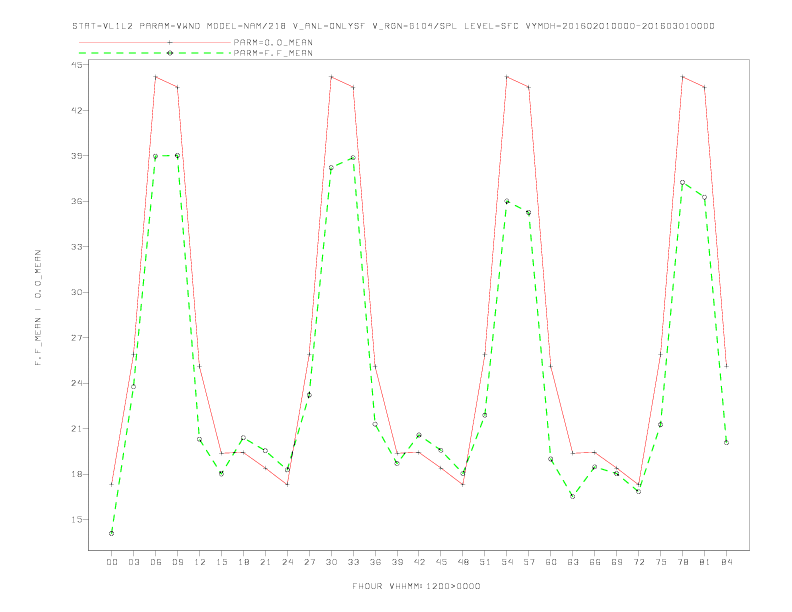Click x-axis tick label 09

177,562
